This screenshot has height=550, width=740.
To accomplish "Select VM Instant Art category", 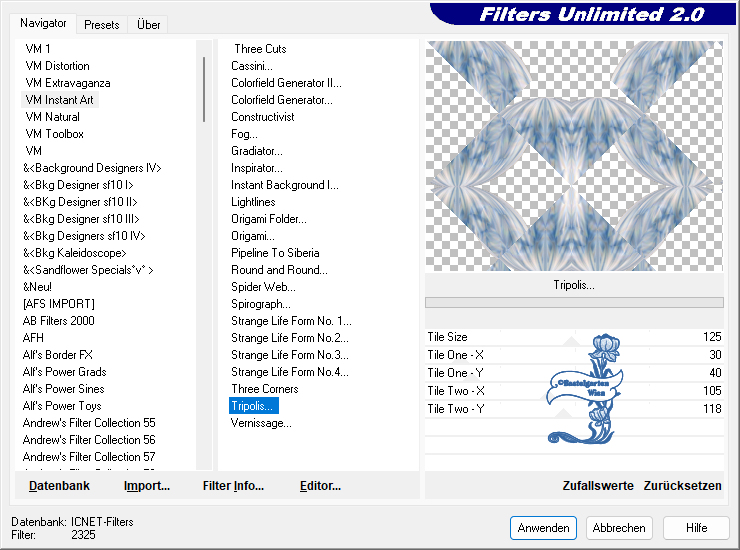I will coord(59,100).
